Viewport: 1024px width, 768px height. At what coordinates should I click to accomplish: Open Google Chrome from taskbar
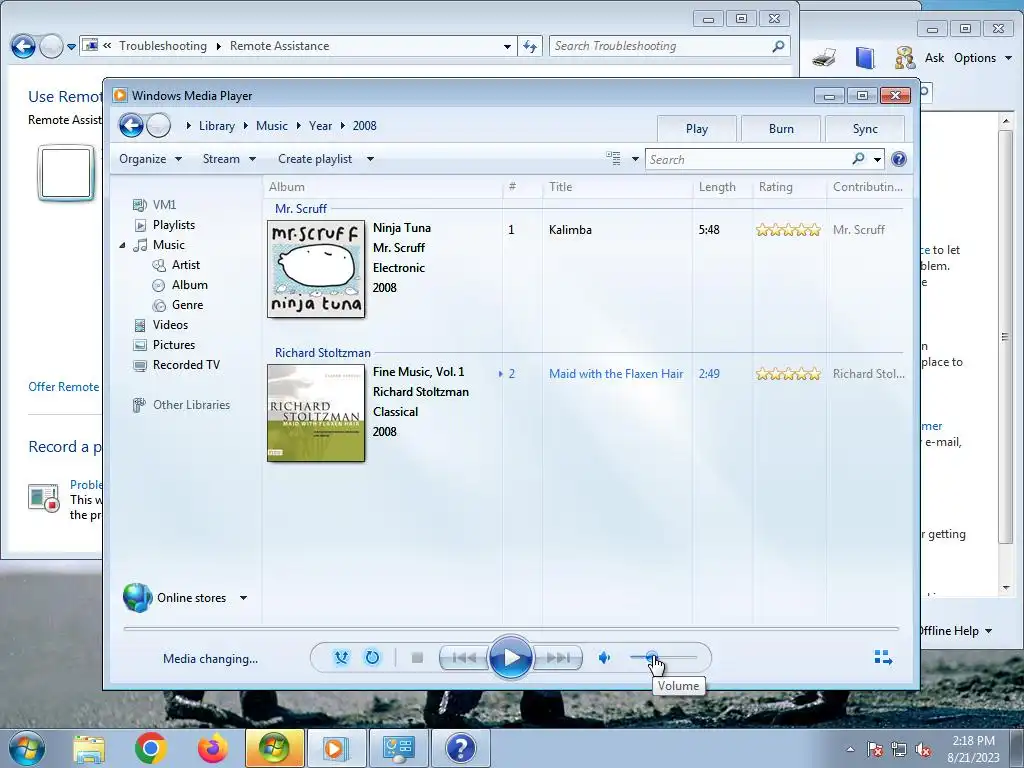[x=150, y=748]
